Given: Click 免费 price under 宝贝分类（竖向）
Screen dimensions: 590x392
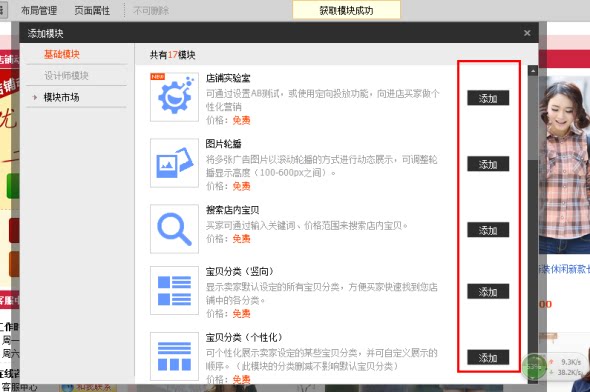Looking at the screenshot, I should tap(241, 313).
